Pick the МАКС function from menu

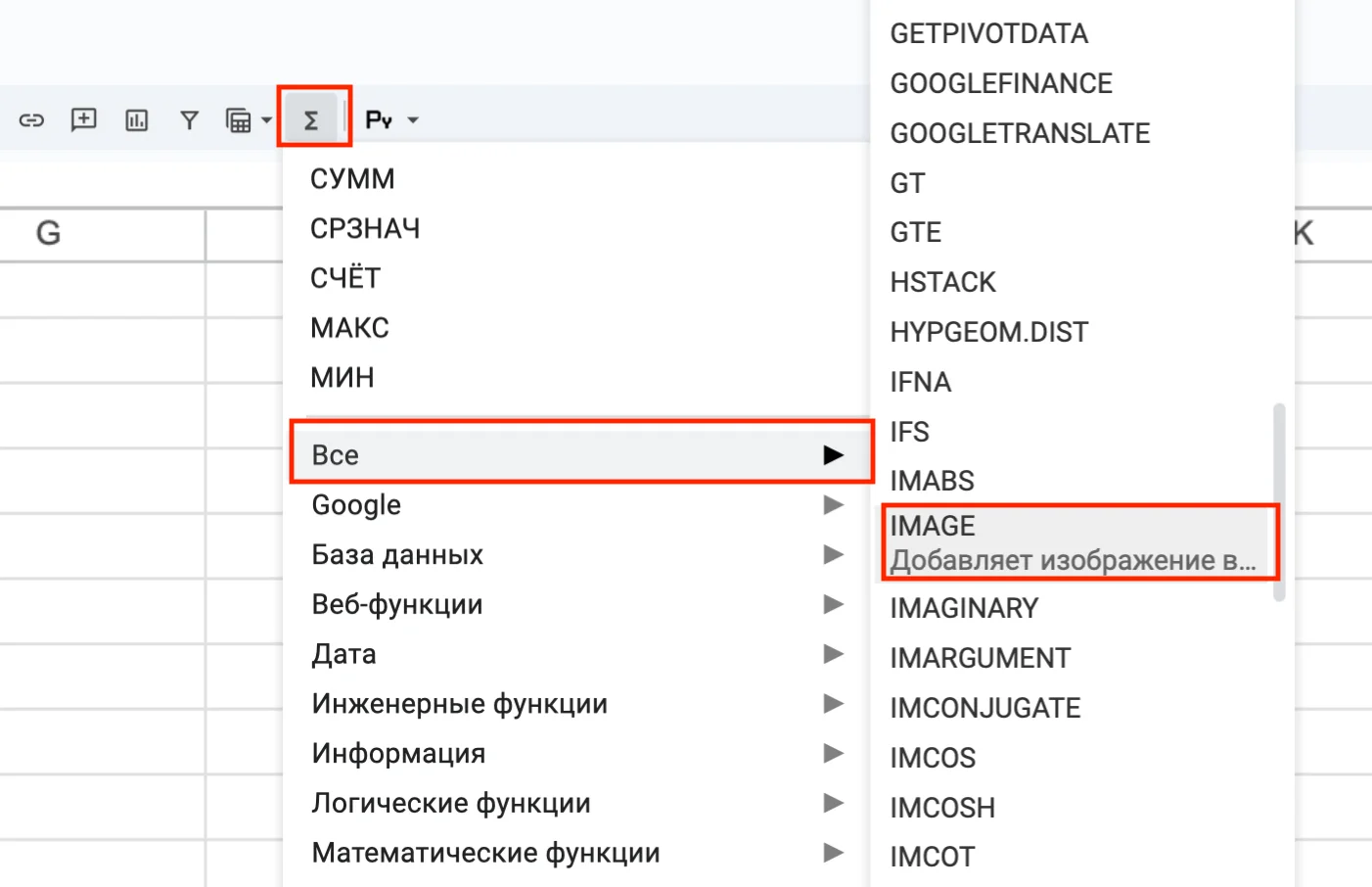click(349, 328)
